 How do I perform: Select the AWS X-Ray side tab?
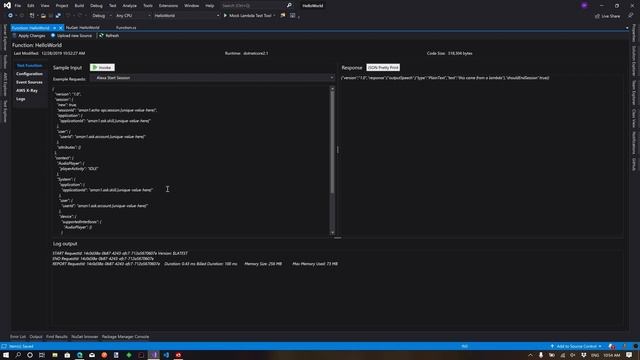(27, 91)
